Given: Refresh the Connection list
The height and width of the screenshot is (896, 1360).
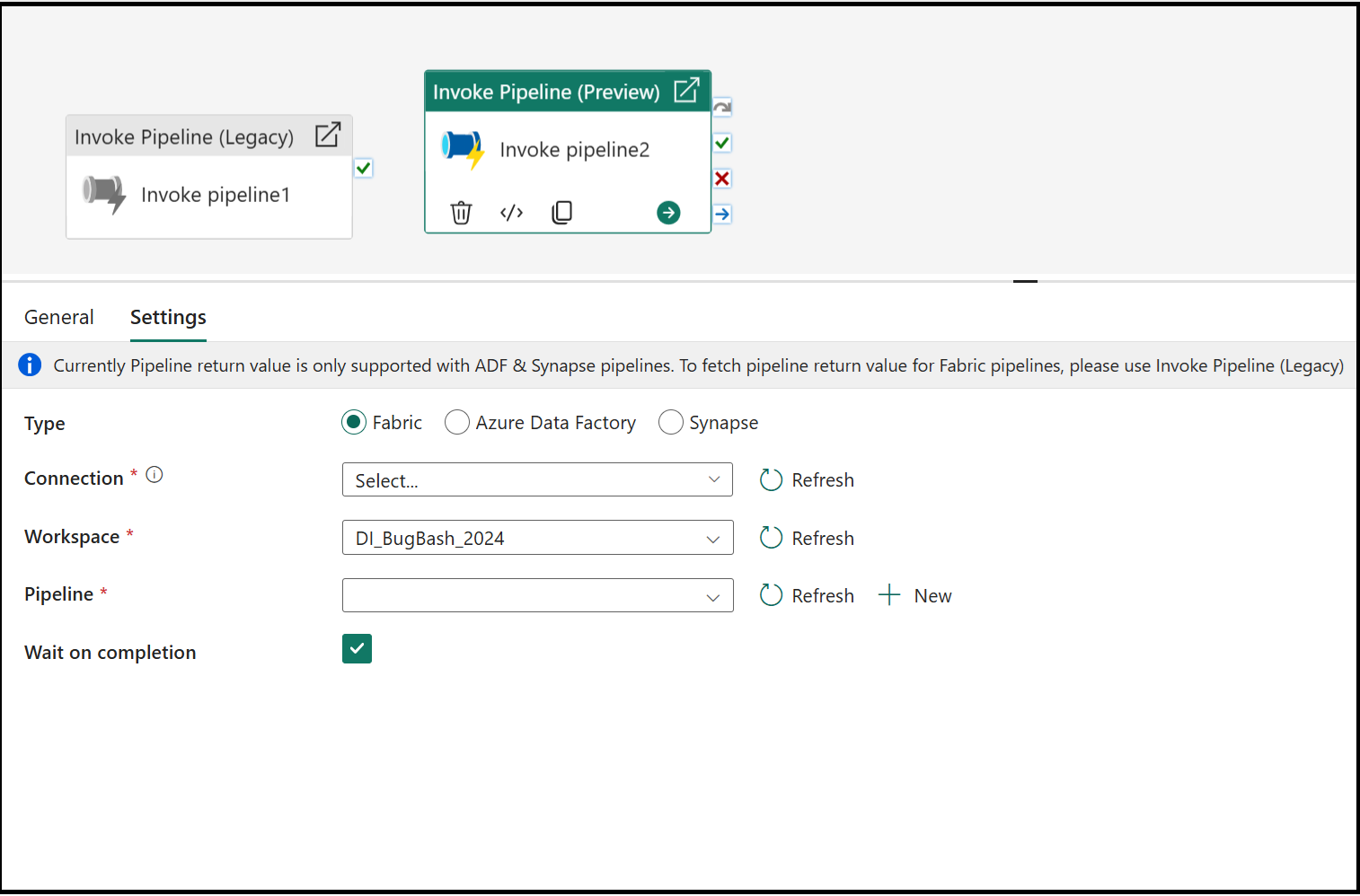Looking at the screenshot, I should coord(807,480).
